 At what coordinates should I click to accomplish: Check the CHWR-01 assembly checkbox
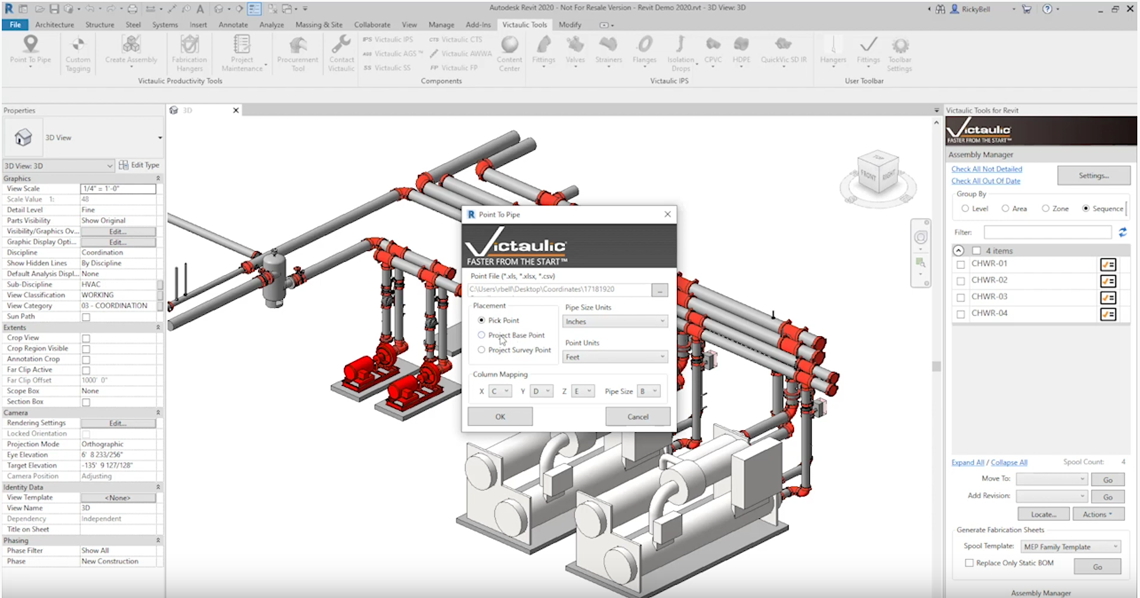pos(961,264)
